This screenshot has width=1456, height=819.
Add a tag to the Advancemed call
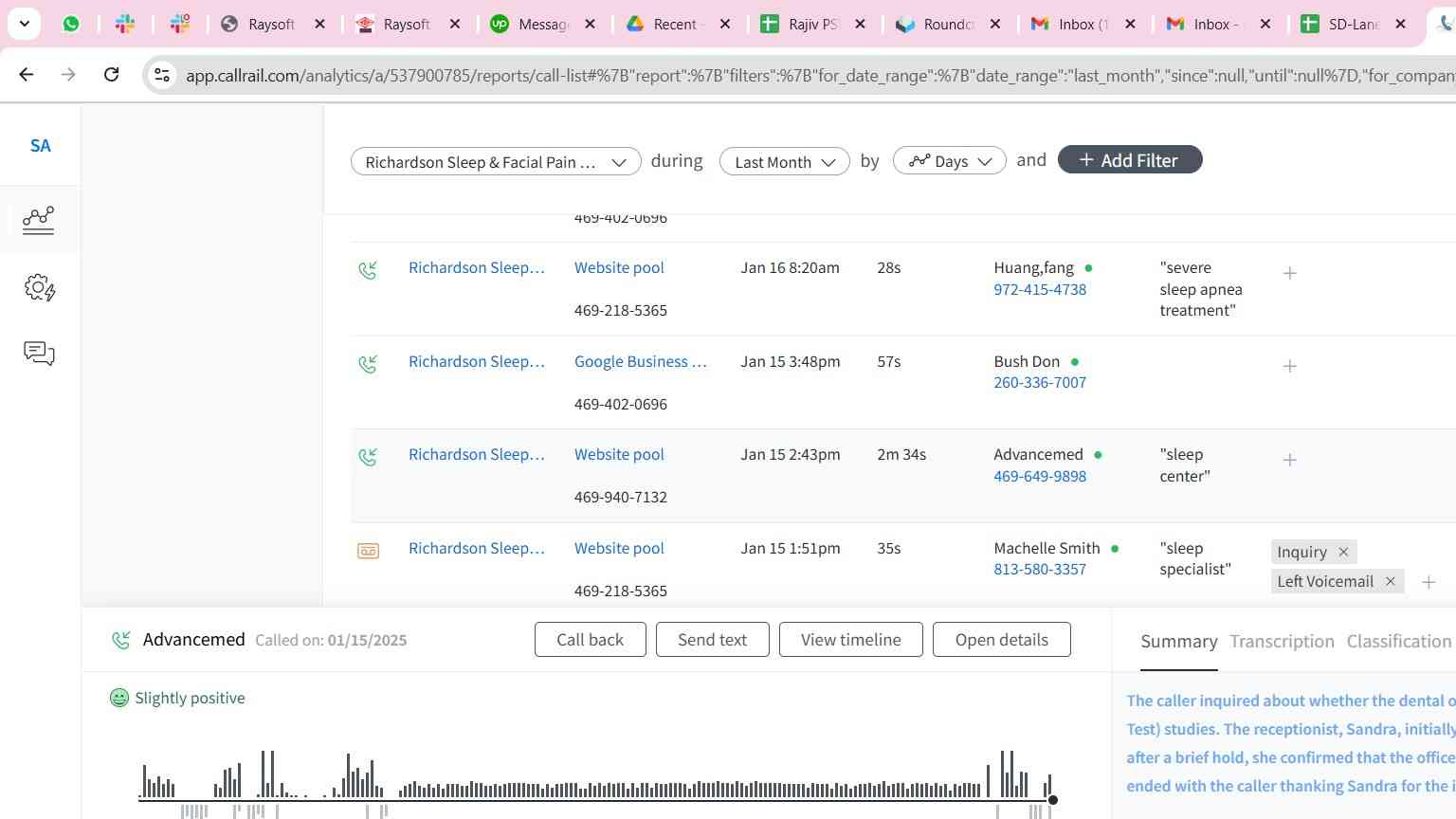click(x=1289, y=460)
